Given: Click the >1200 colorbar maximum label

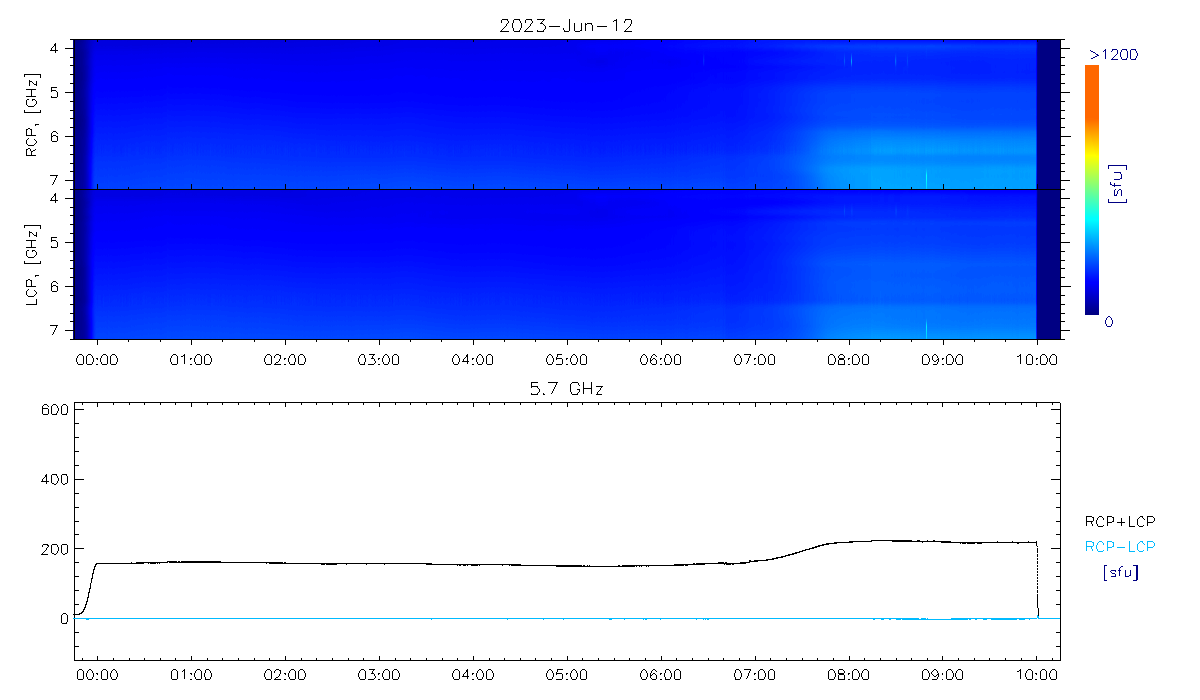Looking at the screenshot, I should tap(1113, 53).
